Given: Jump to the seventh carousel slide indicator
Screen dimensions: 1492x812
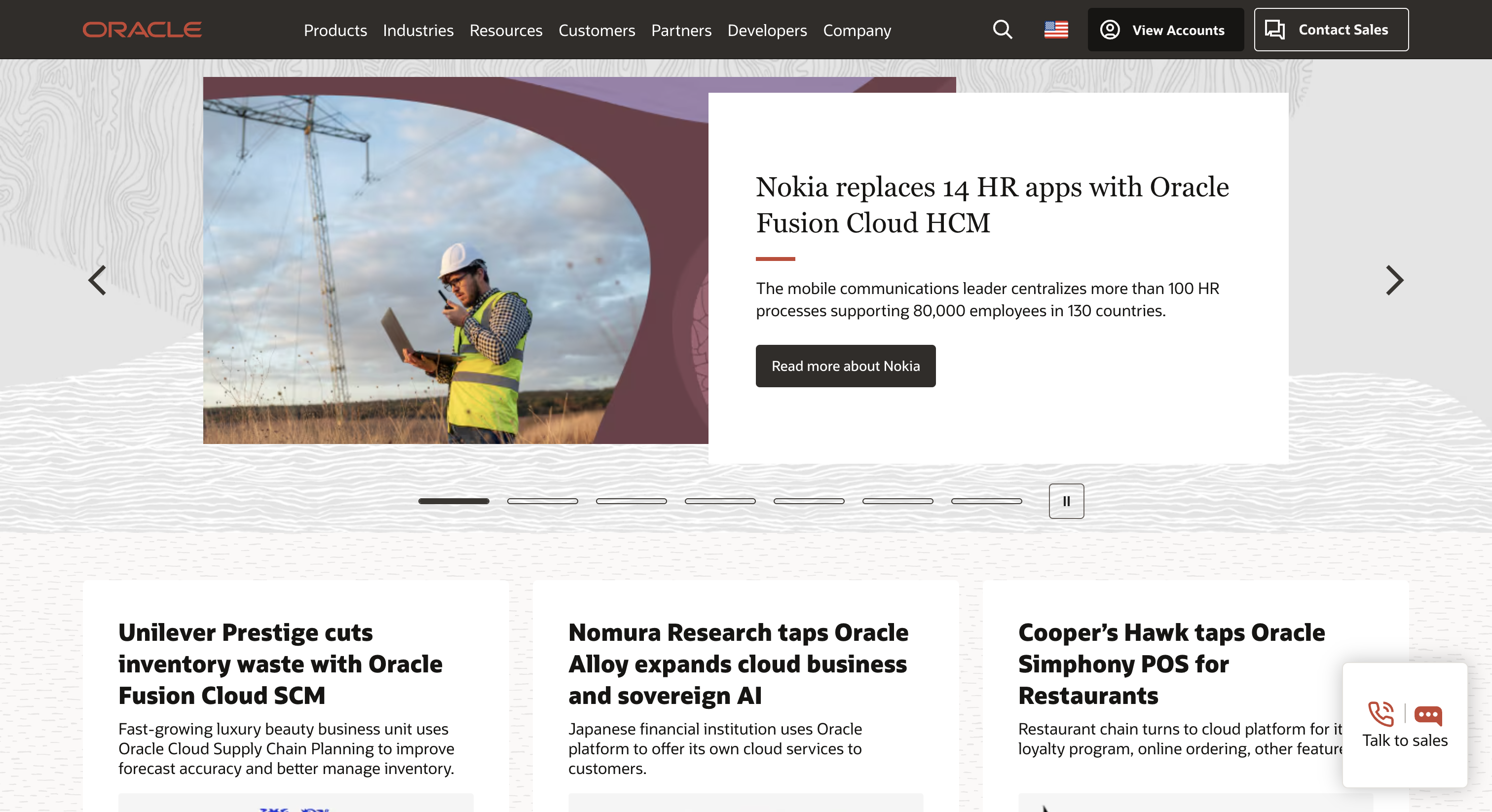Looking at the screenshot, I should click(x=986, y=501).
